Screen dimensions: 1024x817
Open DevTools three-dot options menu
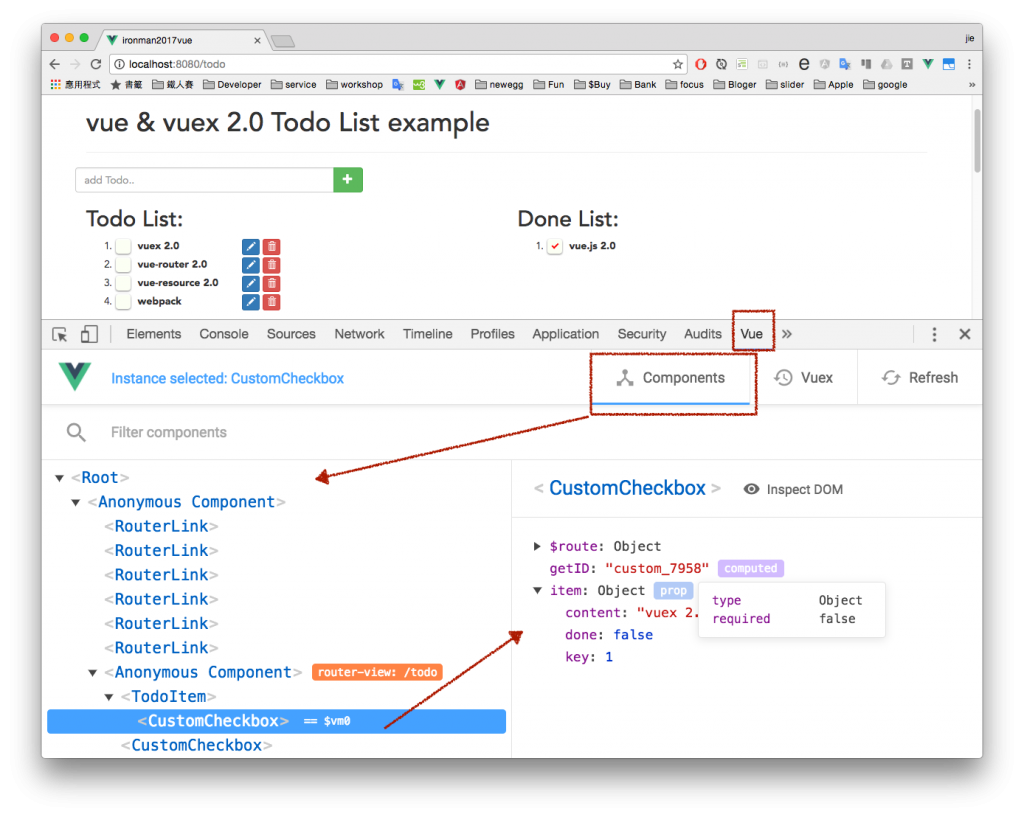(x=934, y=334)
